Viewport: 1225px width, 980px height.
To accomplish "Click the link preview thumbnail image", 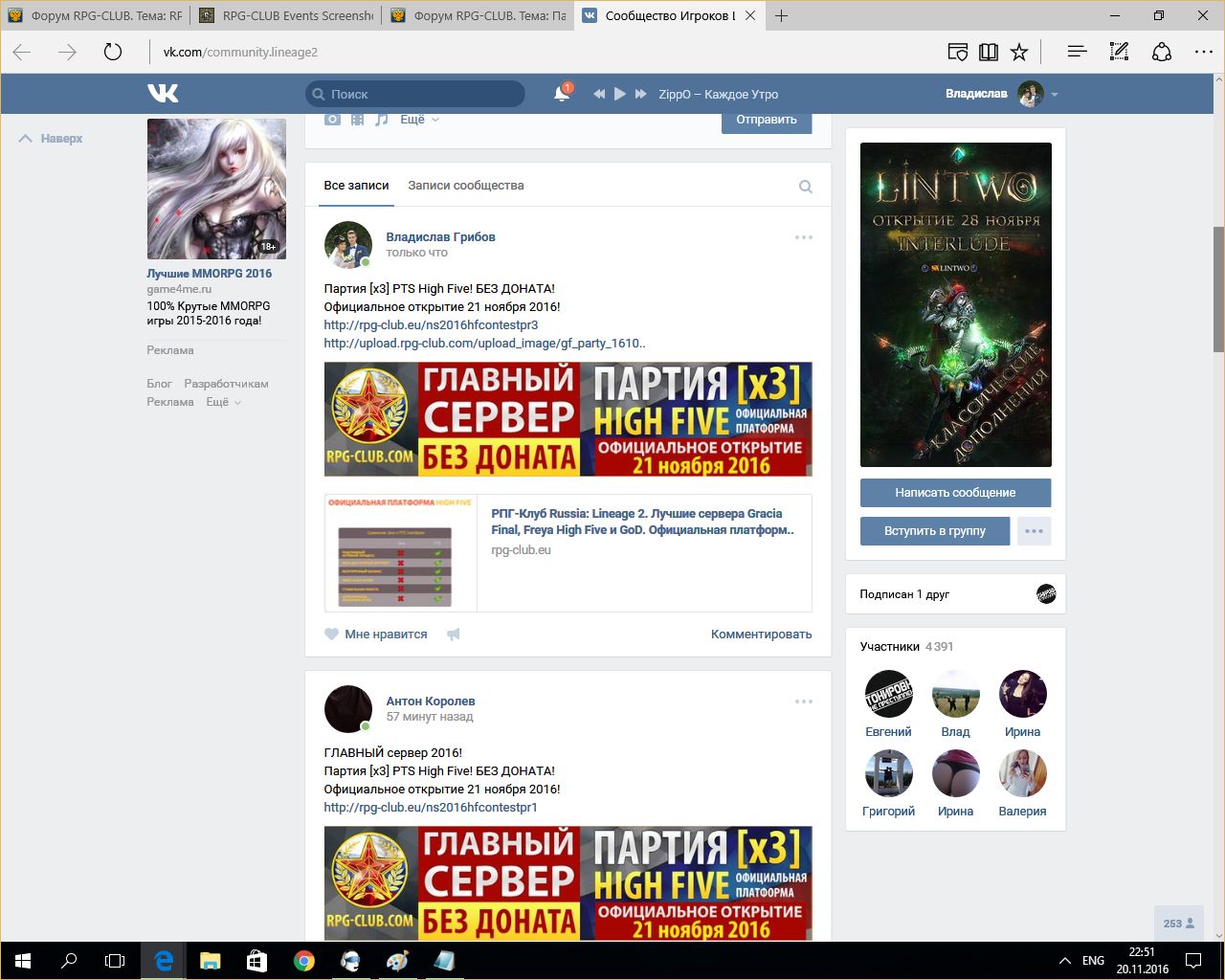I will click(x=401, y=553).
